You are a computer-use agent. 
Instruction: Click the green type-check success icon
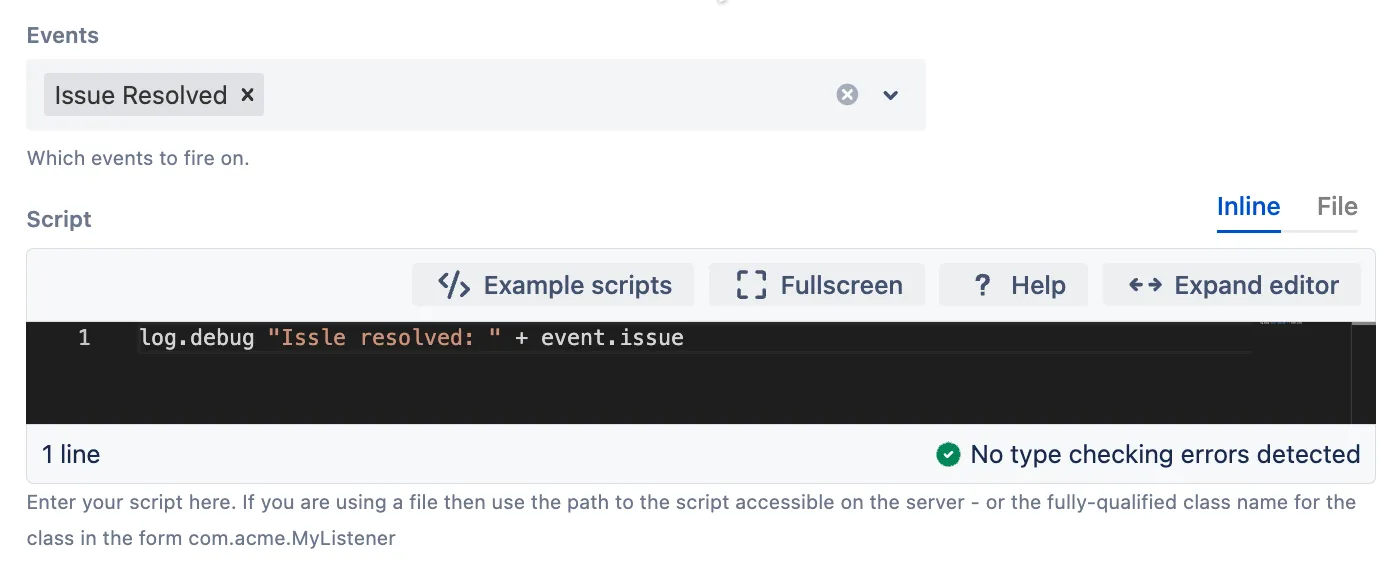[x=948, y=455]
